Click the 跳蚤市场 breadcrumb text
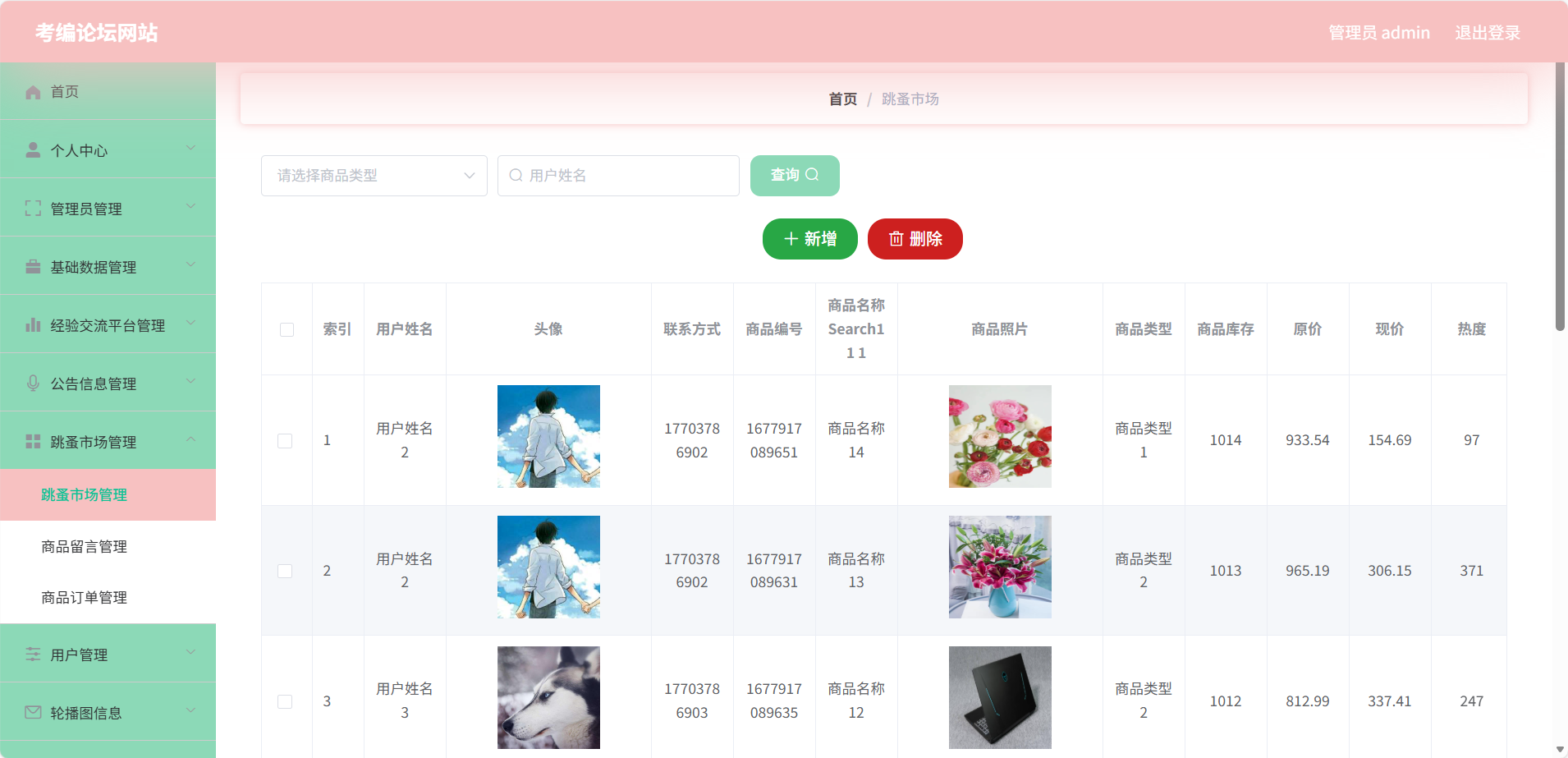The image size is (1568, 758). click(910, 99)
